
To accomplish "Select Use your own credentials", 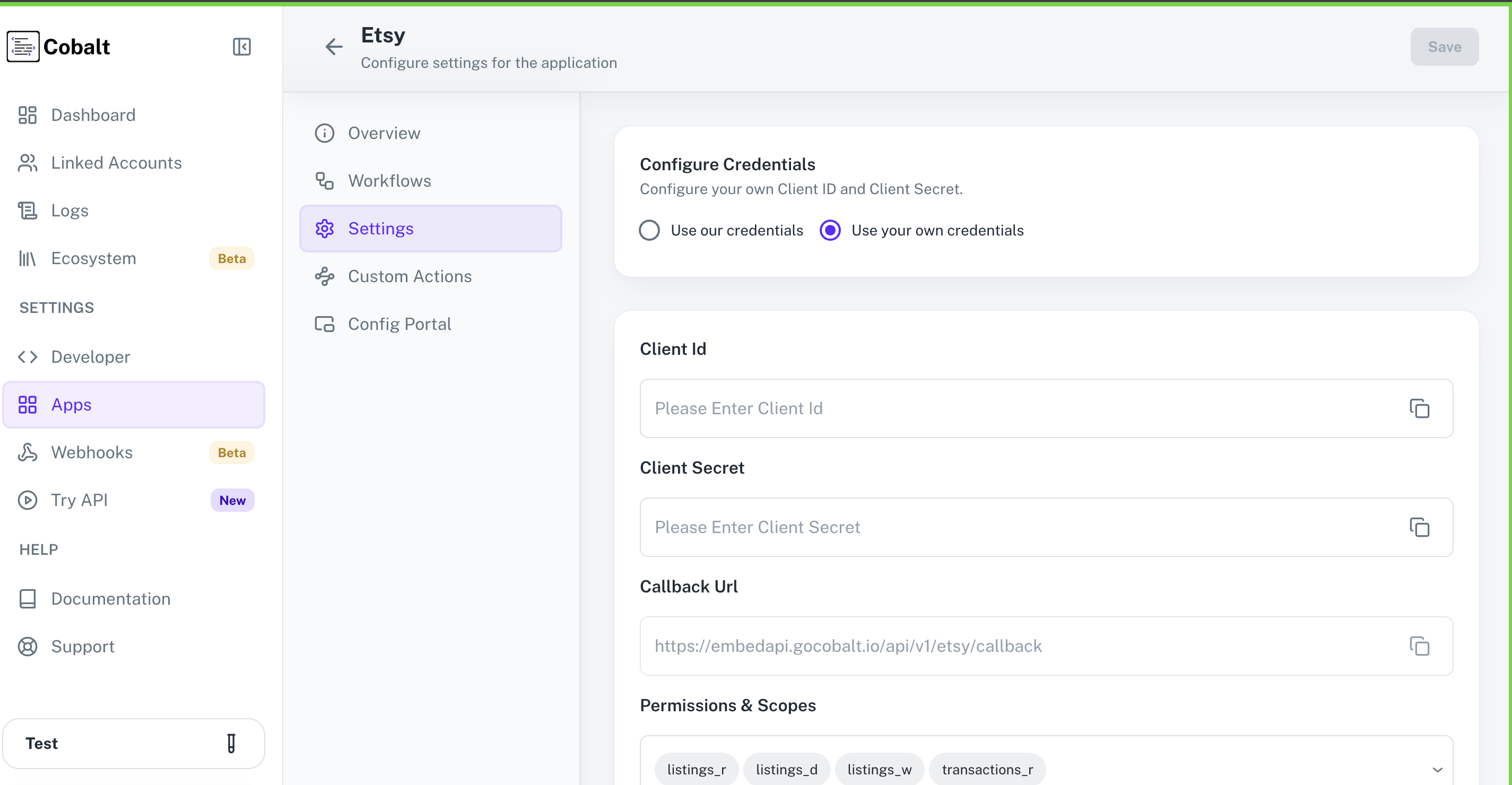I will click(829, 230).
